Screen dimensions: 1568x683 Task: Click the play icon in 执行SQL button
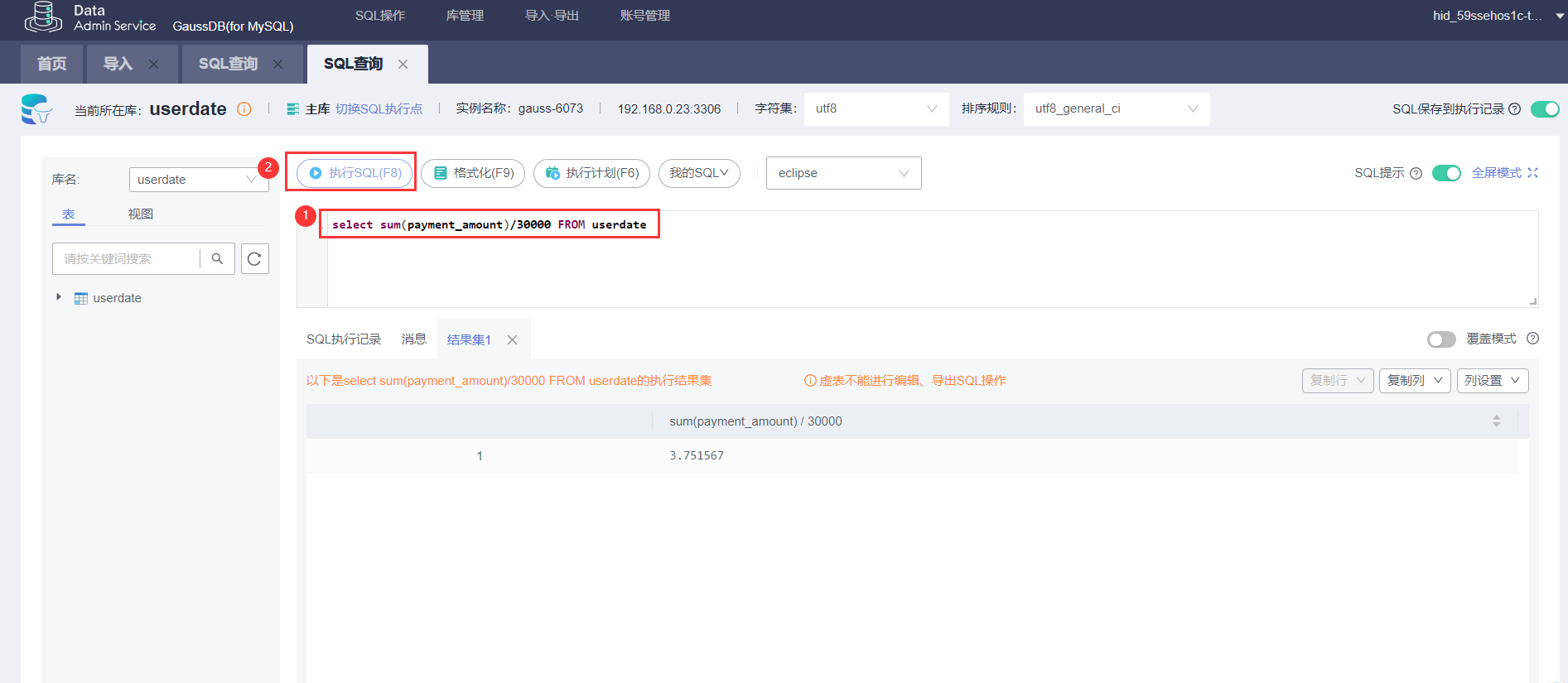point(316,173)
